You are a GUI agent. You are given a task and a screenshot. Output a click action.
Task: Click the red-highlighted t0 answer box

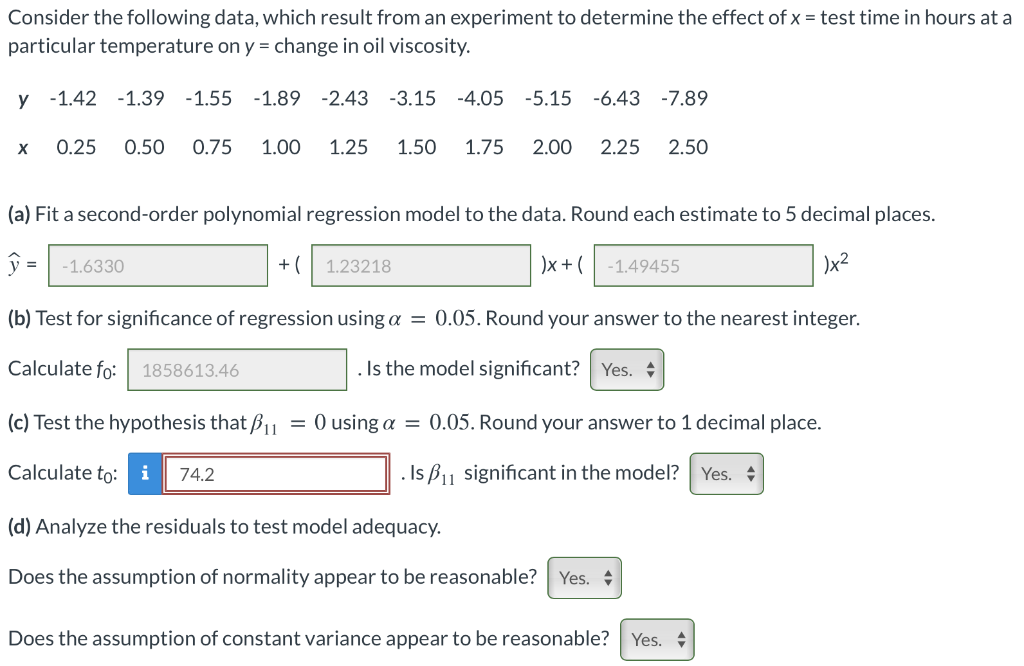point(276,473)
